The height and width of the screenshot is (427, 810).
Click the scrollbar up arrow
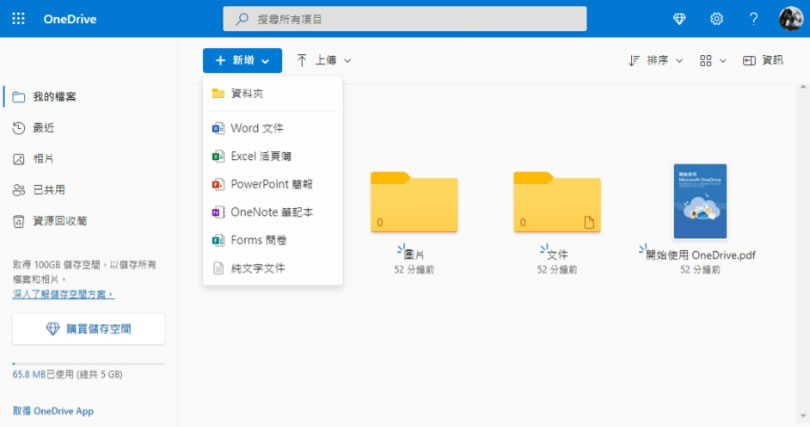tap(803, 87)
